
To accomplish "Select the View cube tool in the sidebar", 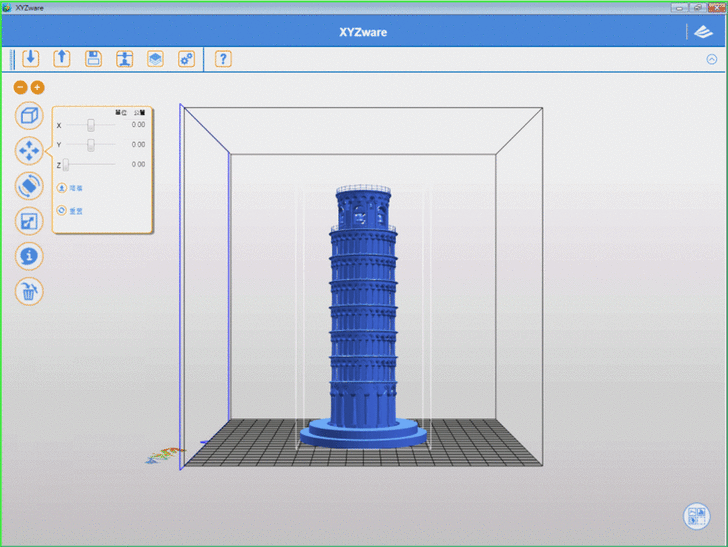I will (29, 115).
